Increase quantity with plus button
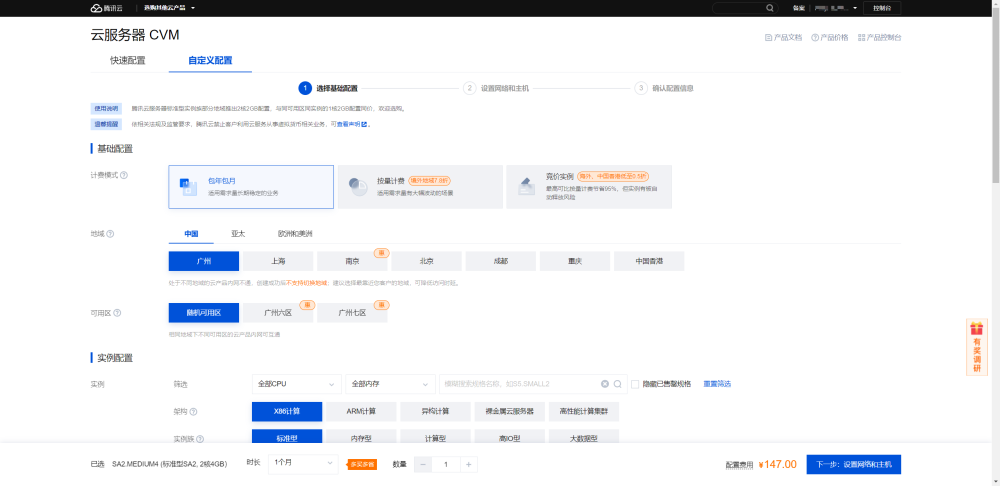This screenshot has height=486, width=1000. pos(469,464)
